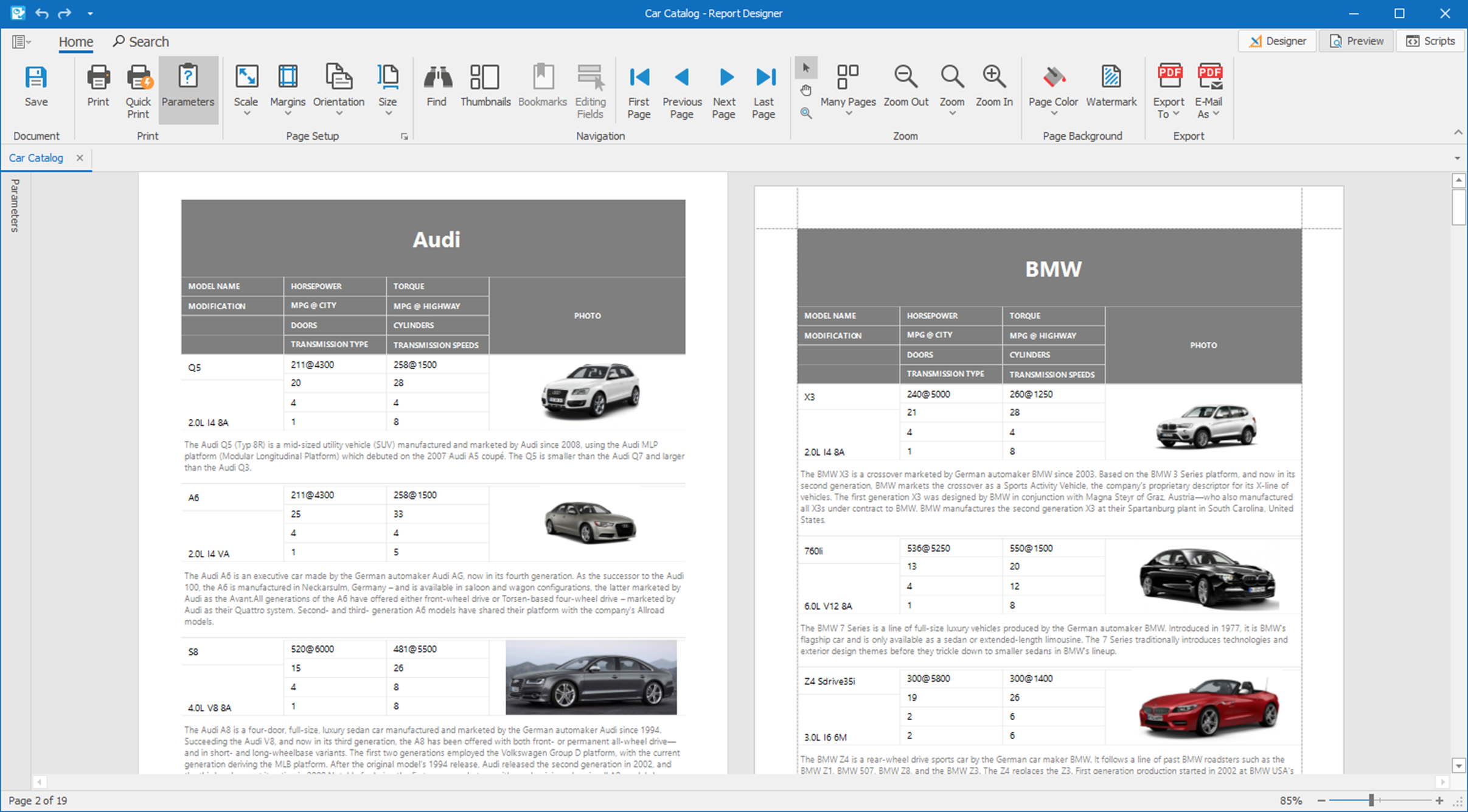Open the paper Size dropdown
This screenshot has width=1468, height=812.
coord(387,90)
